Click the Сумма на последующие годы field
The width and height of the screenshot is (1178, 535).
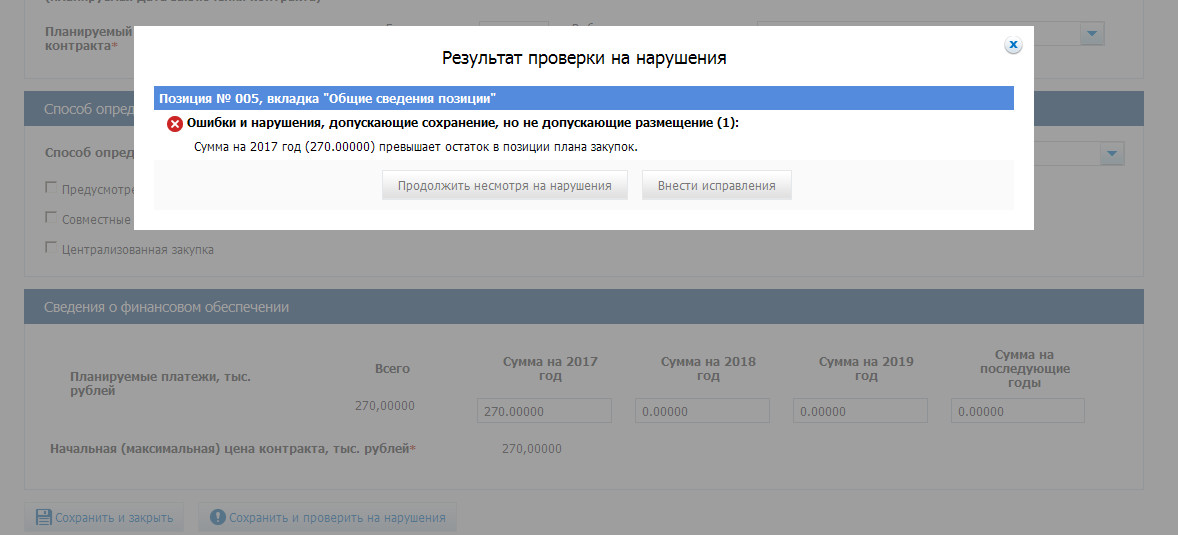tap(1017, 411)
